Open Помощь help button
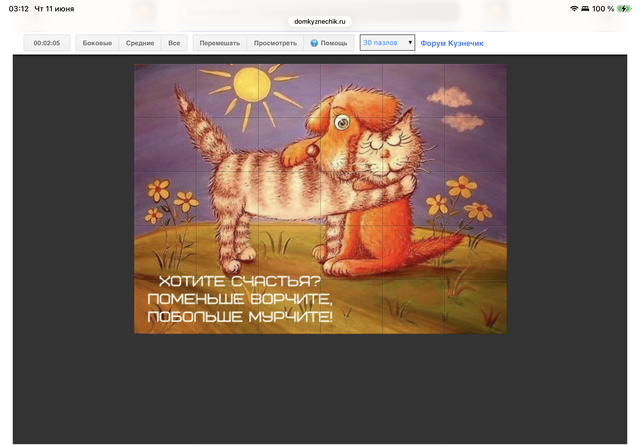Viewport: 640px width, 445px height. [x=329, y=43]
